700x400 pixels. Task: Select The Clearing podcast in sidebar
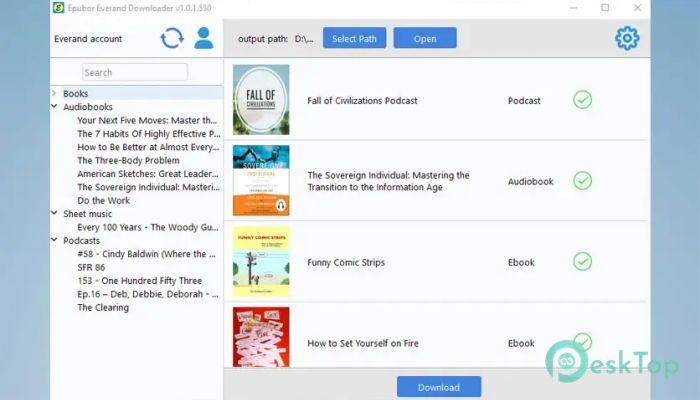click(103, 308)
